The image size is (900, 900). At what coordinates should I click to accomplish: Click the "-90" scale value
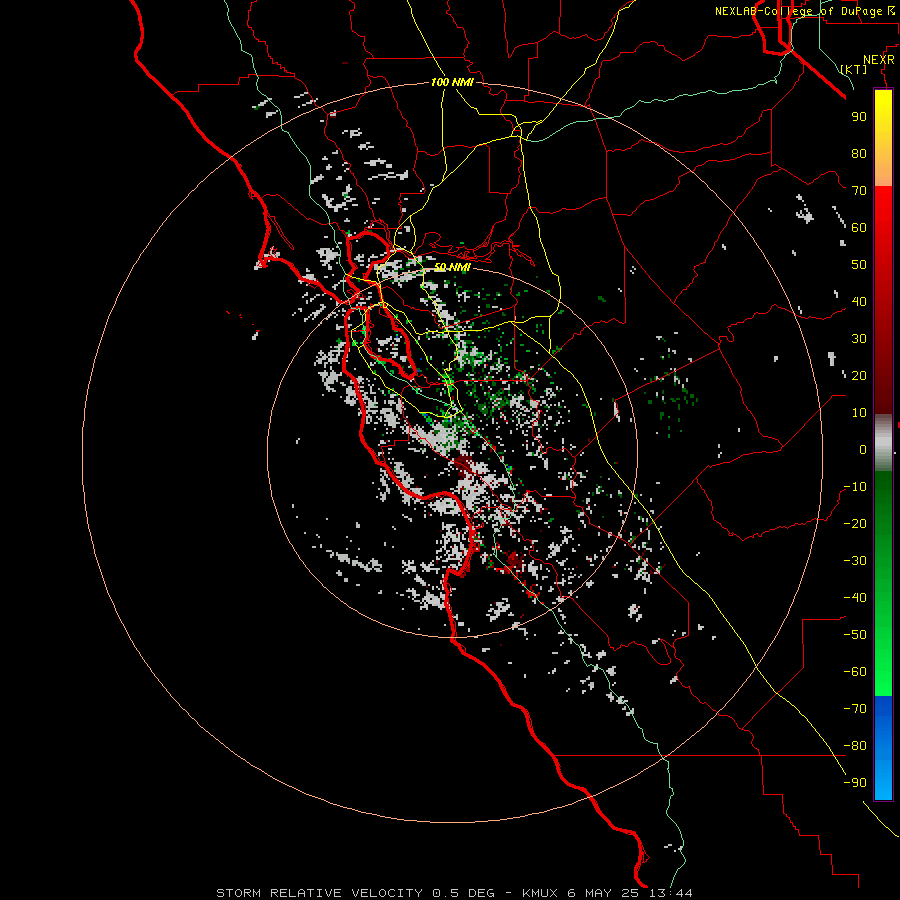[x=855, y=783]
